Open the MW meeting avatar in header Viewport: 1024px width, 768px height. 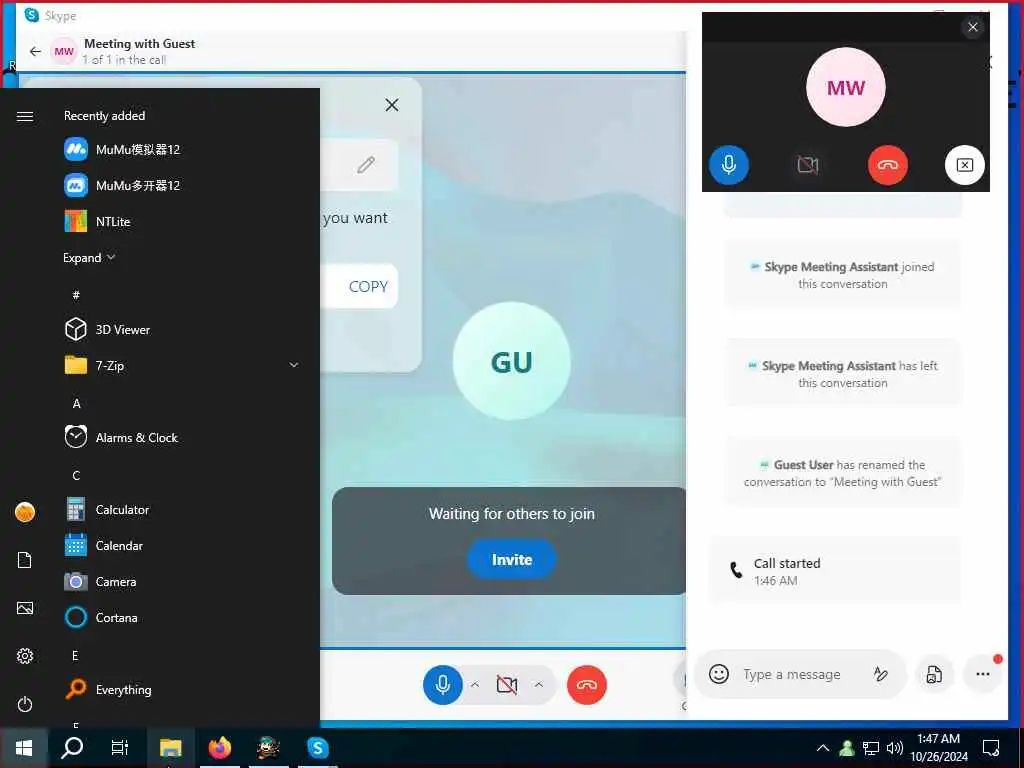point(64,51)
